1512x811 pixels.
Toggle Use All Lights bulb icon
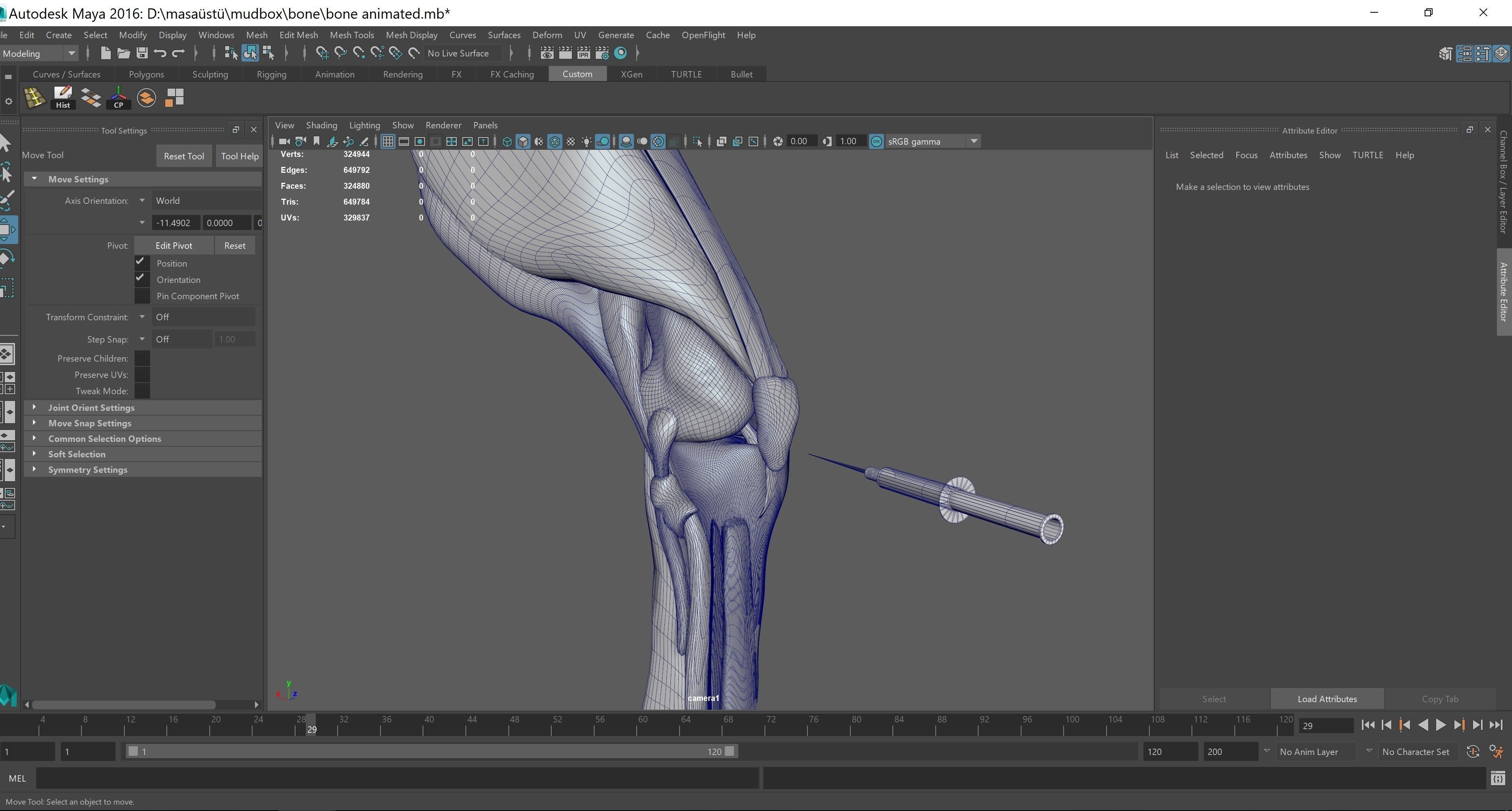(586, 141)
